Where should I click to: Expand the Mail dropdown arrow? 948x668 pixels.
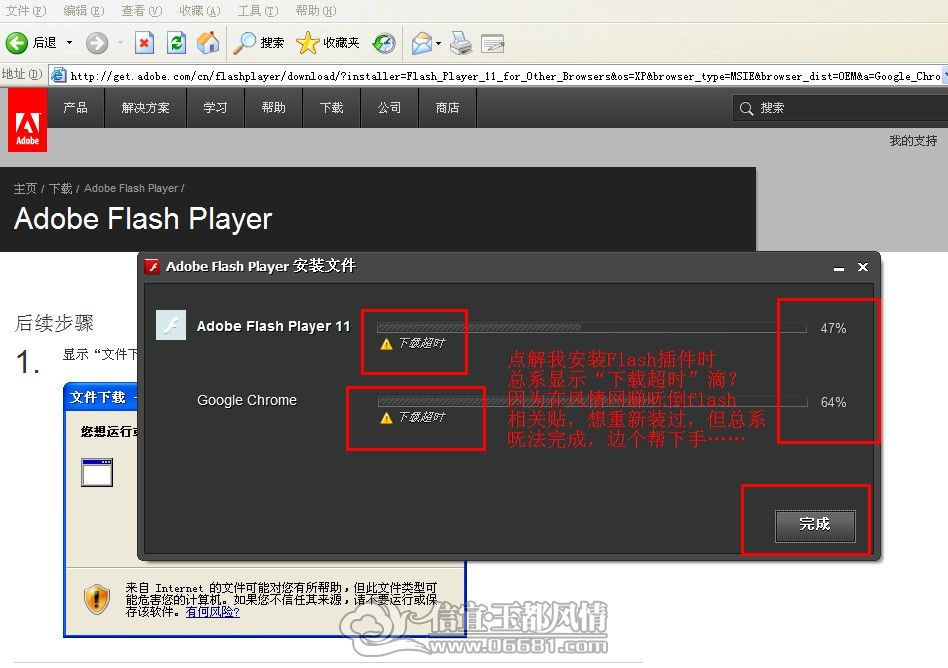click(438, 43)
